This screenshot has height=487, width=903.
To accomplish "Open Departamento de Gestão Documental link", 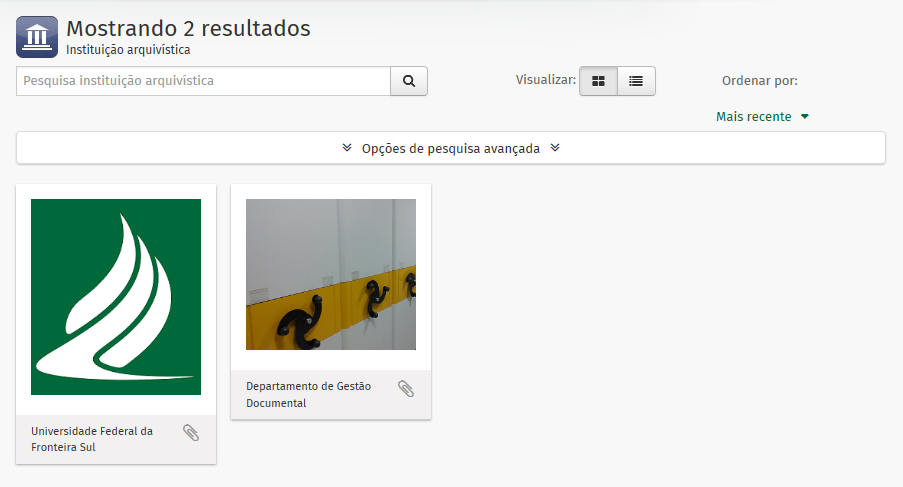I will pos(308,394).
